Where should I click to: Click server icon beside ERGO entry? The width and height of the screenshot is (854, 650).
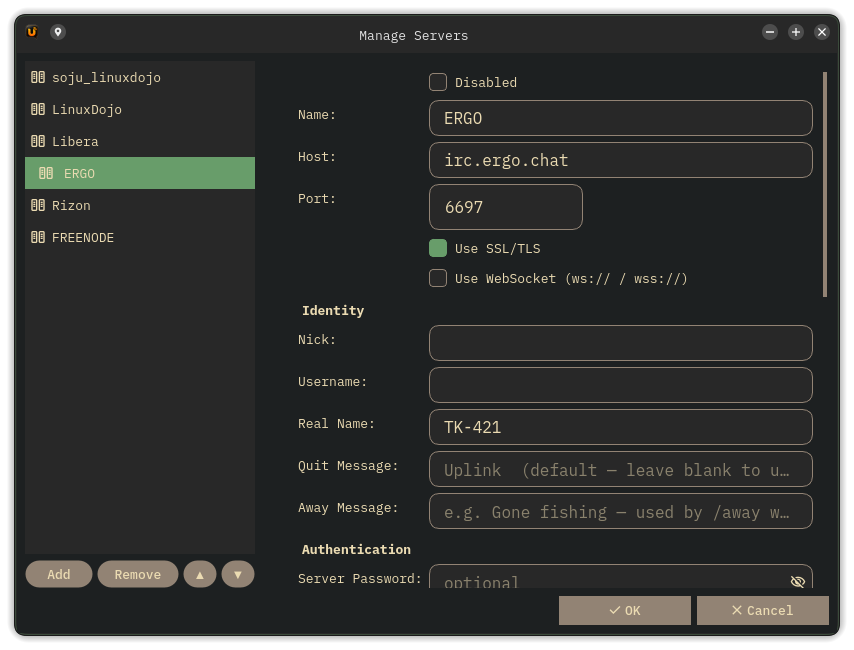tap(46, 173)
